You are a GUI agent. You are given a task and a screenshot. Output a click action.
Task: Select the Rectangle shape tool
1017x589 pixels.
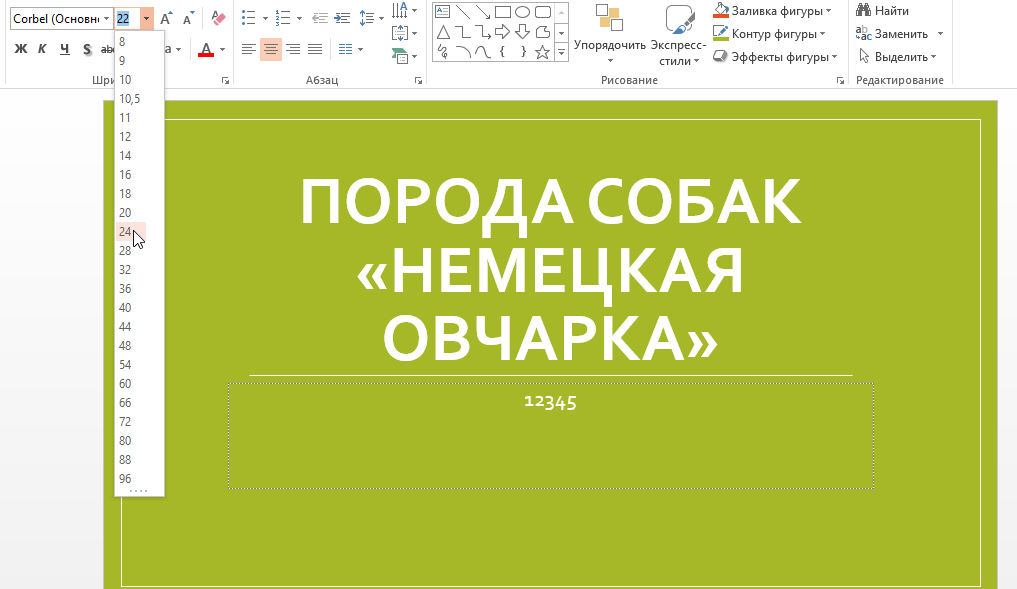503,12
